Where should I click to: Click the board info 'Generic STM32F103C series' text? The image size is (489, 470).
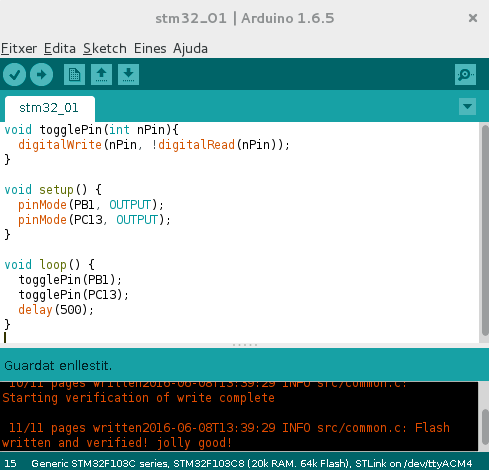(x=100, y=463)
